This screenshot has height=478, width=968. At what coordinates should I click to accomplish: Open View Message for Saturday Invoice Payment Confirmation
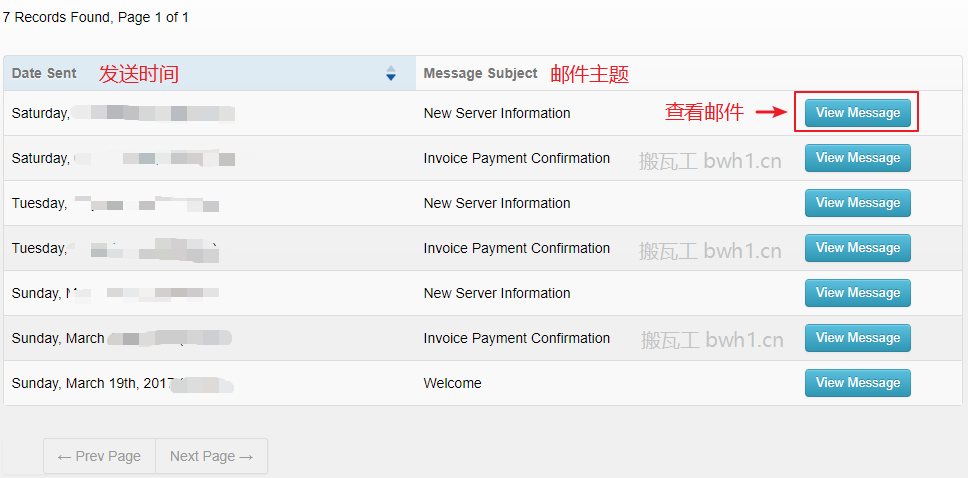tap(857, 158)
